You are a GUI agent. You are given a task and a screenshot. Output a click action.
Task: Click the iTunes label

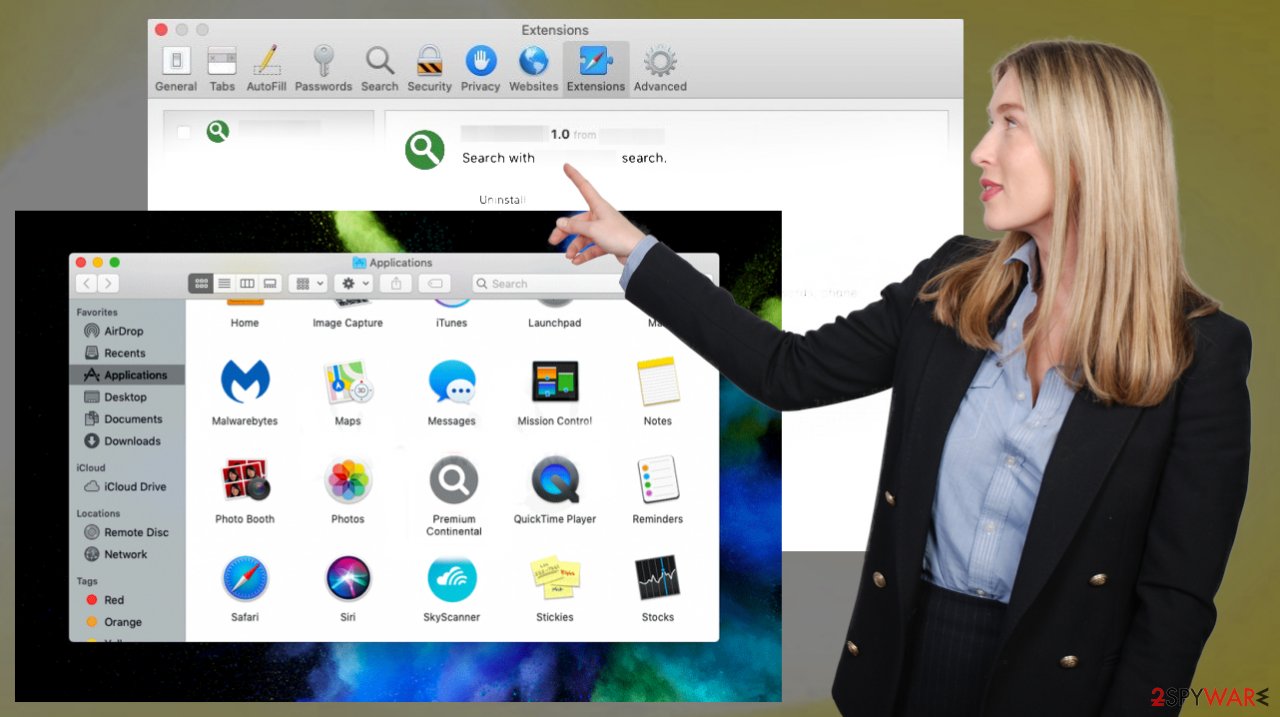coord(452,323)
